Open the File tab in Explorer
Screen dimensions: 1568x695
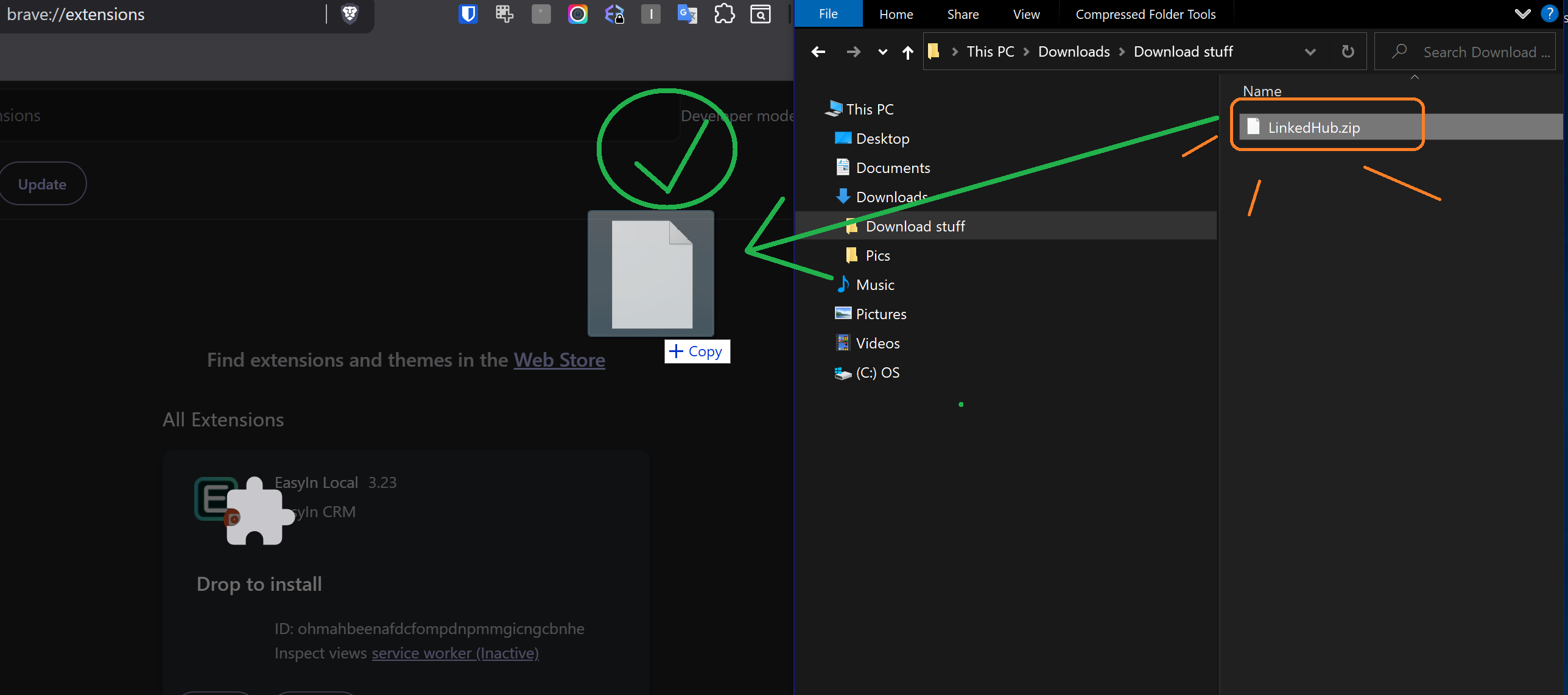coord(828,14)
